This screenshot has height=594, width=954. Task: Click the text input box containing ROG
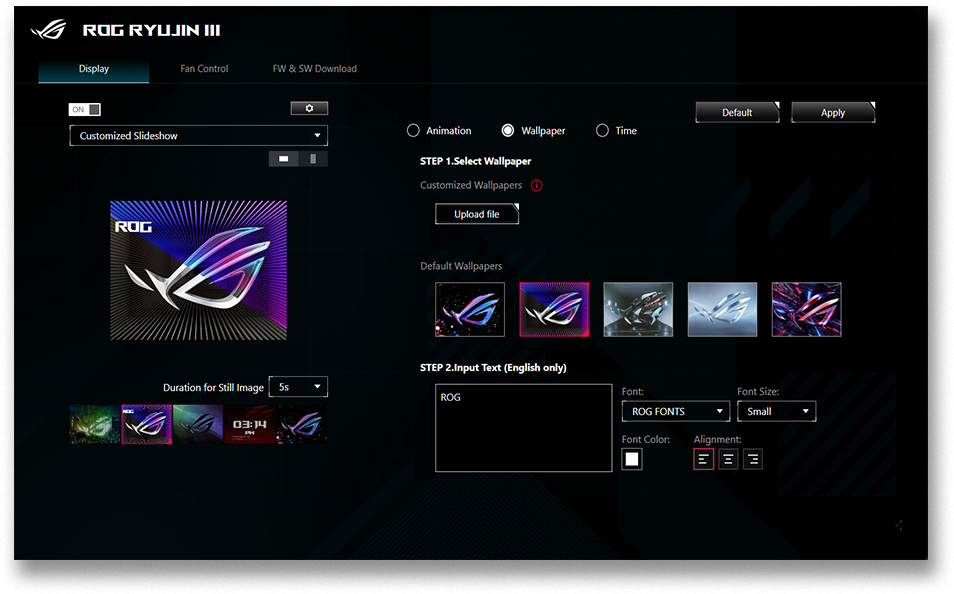click(523, 428)
